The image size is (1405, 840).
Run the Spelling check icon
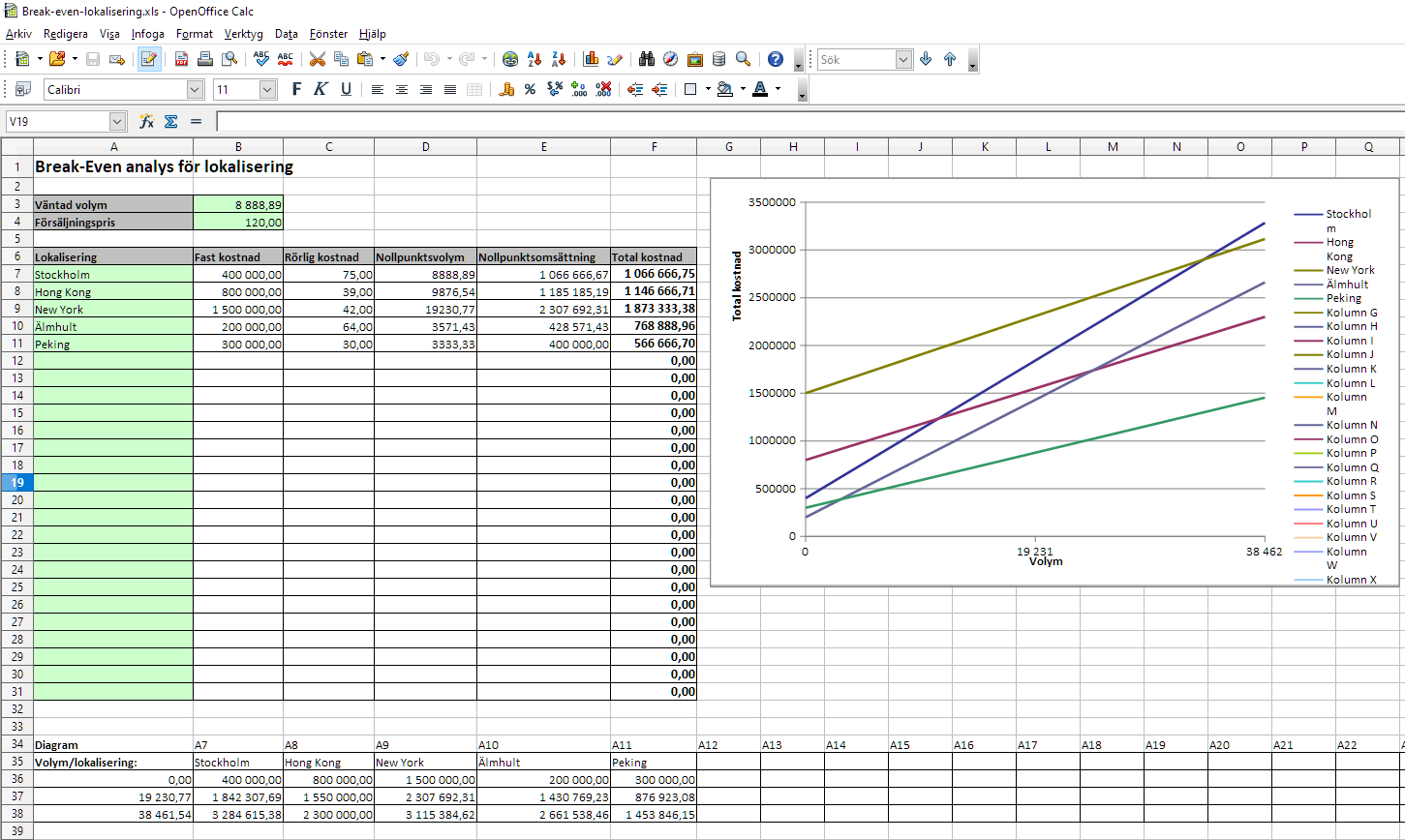coord(261,59)
